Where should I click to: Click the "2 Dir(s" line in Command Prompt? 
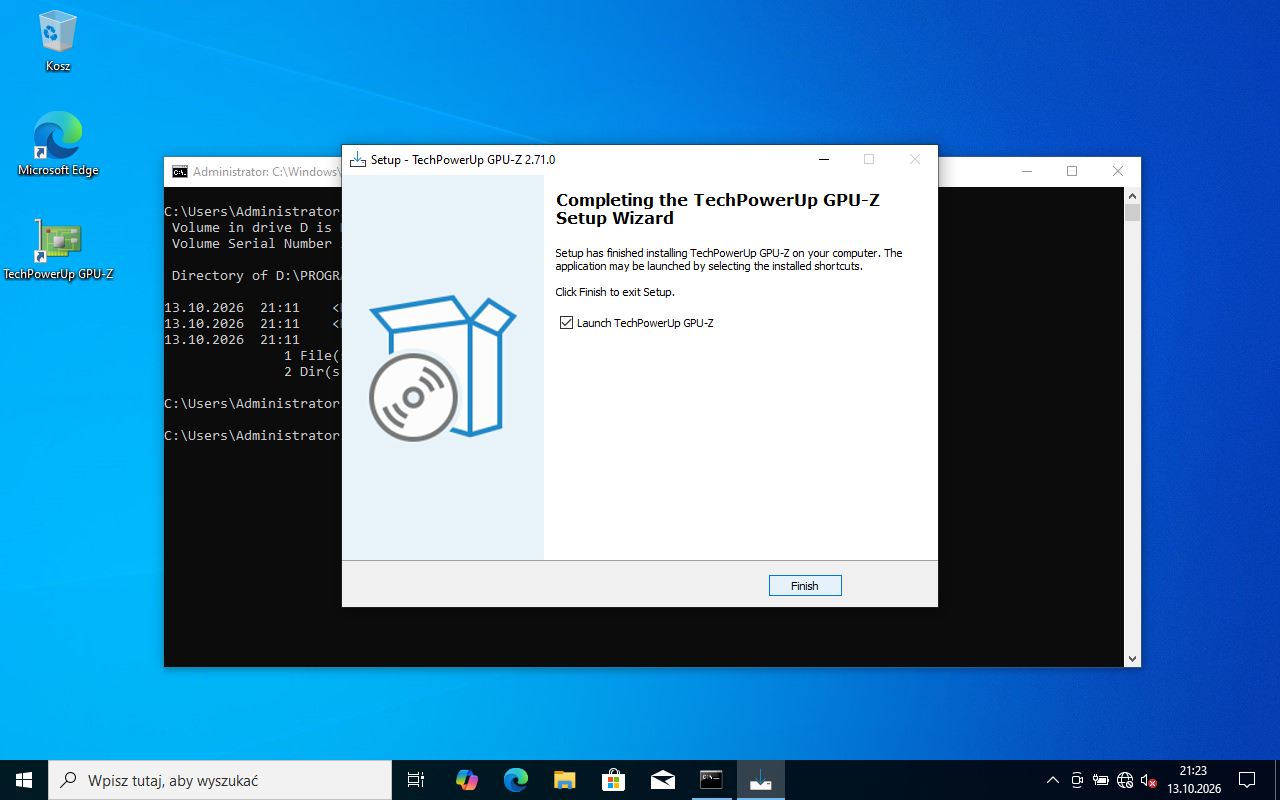(x=312, y=371)
